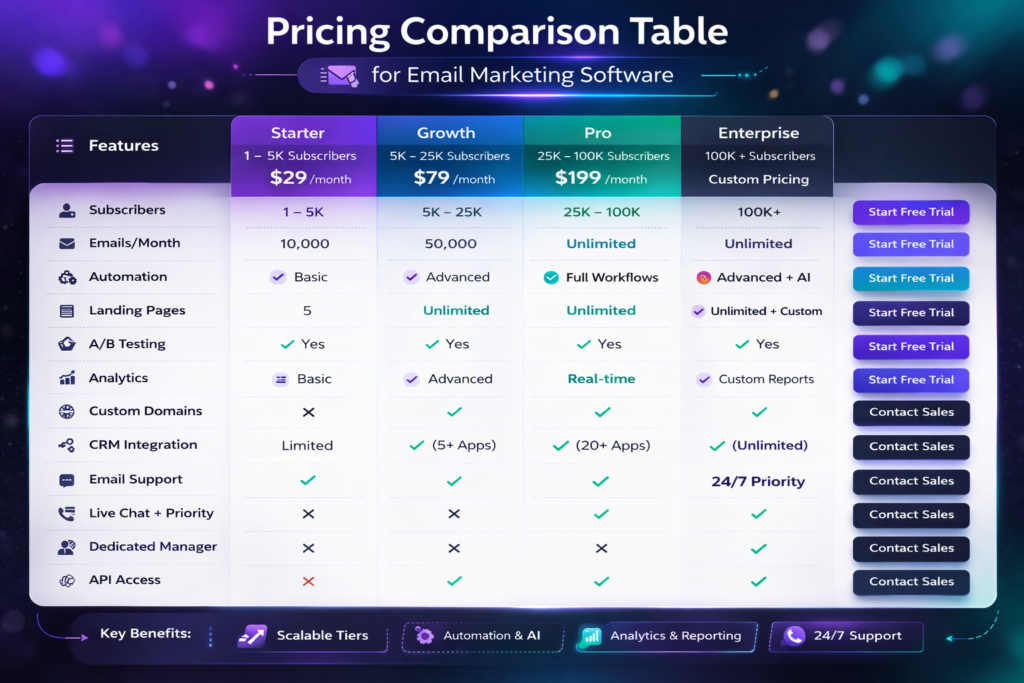Click the 24/7 Support benefit chip
This screenshot has width=1024, height=683.
(843, 636)
